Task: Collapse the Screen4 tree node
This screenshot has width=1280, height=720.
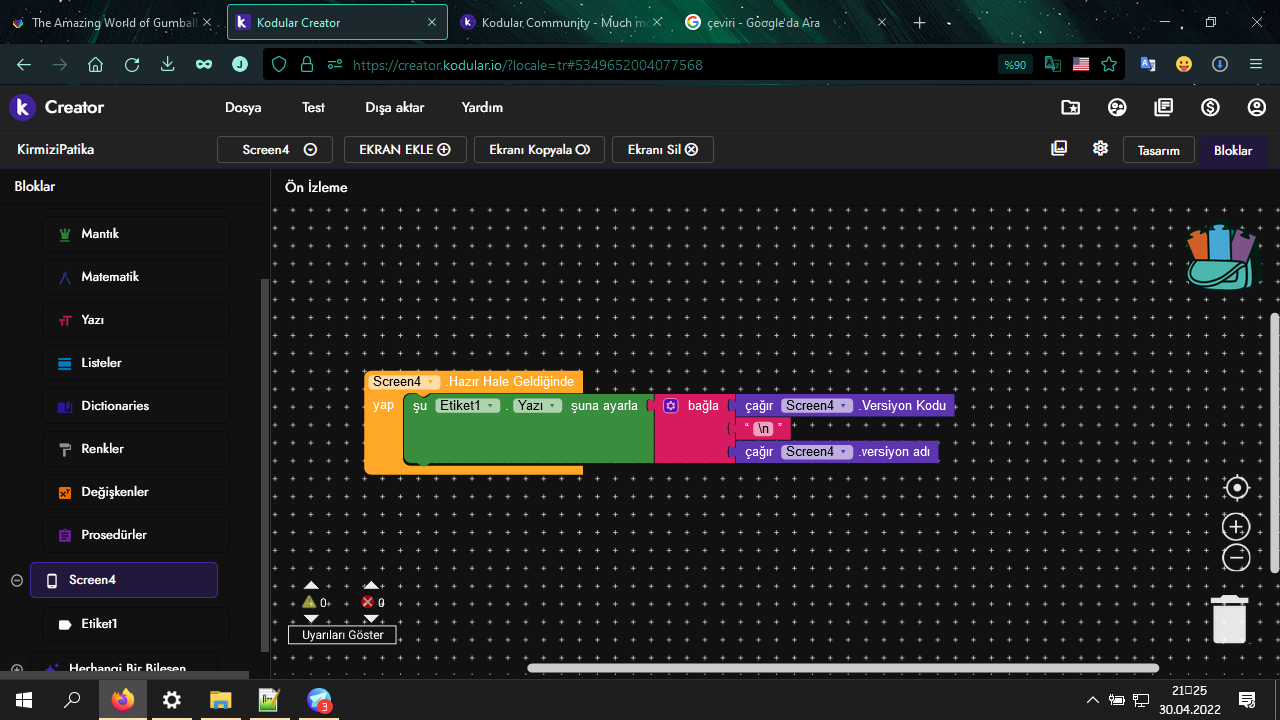Action: [17, 580]
